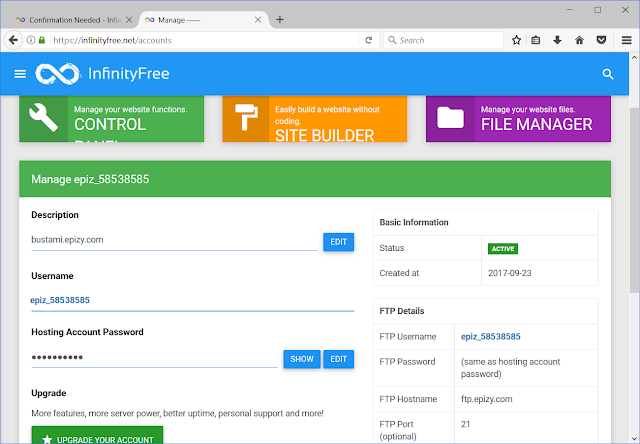
Task: Click the ACTIVE status badge
Action: pos(502,249)
